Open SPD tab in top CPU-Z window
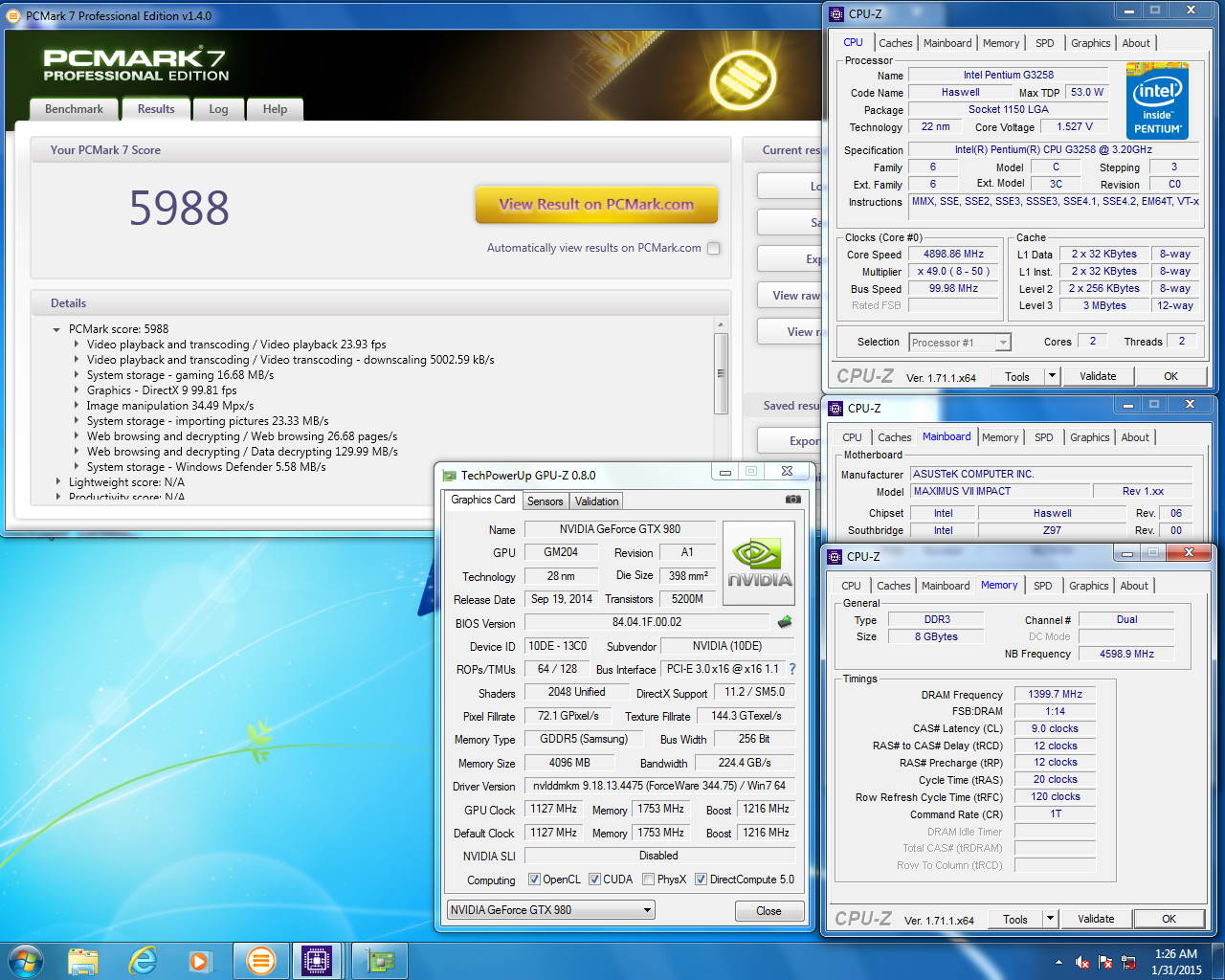The height and width of the screenshot is (980, 1225). click(x=1044, y=43)
